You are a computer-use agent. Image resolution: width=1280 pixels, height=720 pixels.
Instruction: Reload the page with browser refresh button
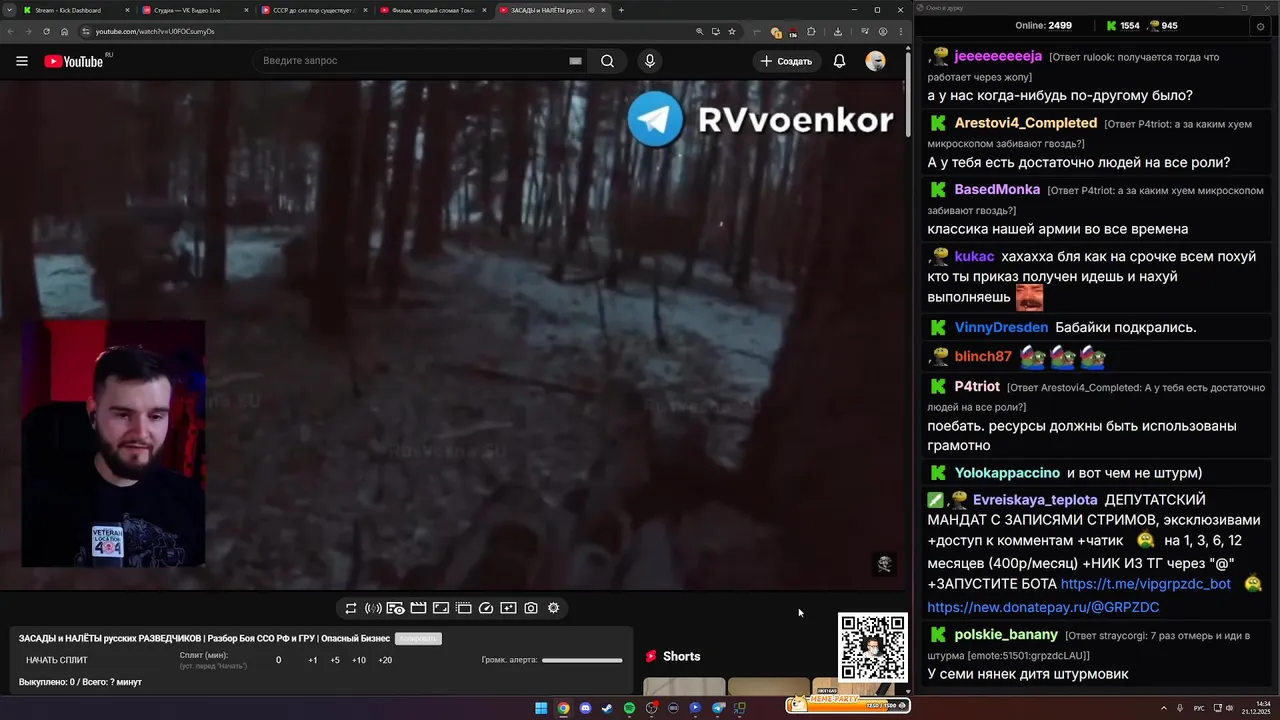coord(47,31)
